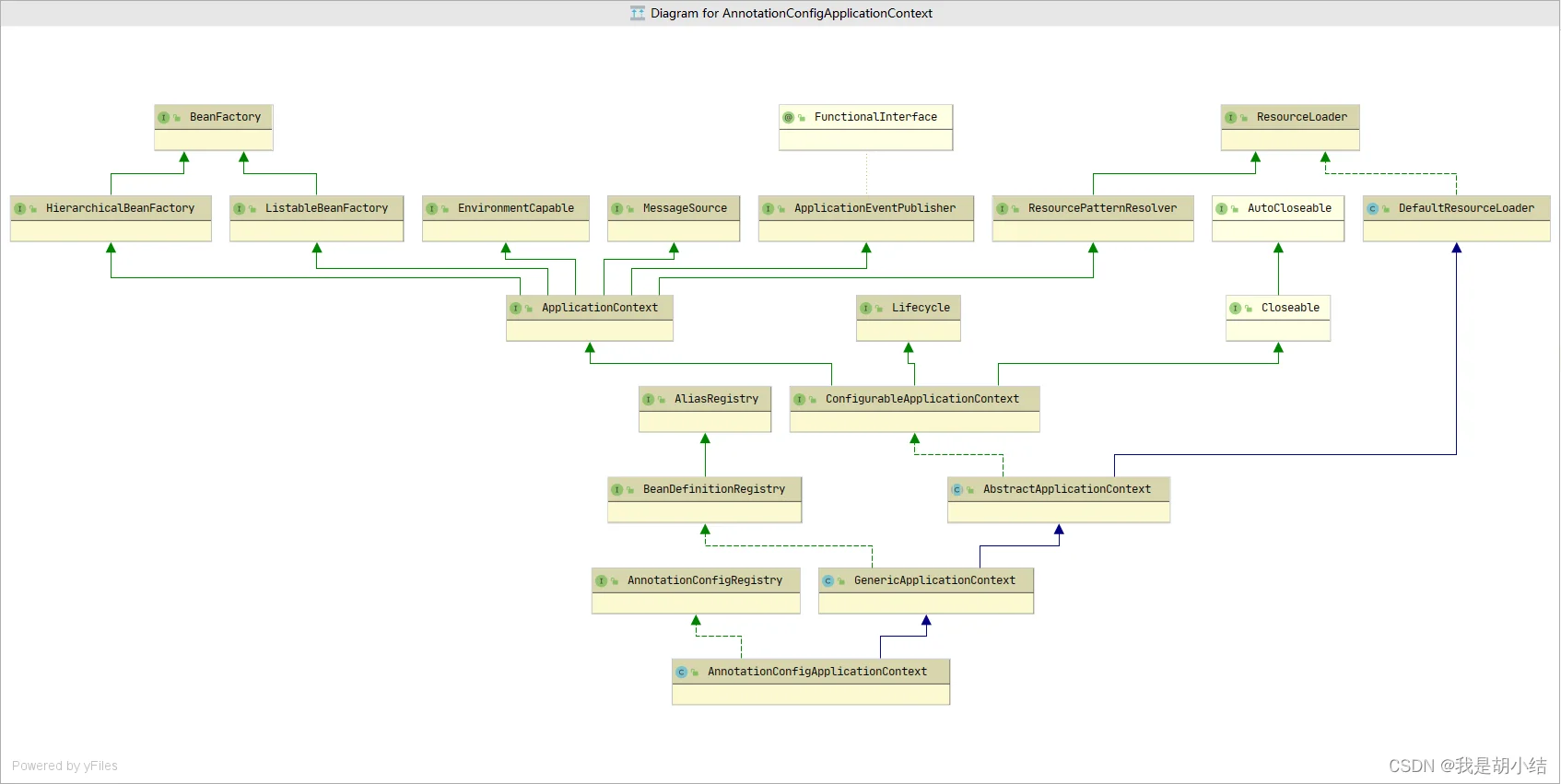Click the interface icon on BeanFactory node
The width and height of the screenshot is (1561, 784).
[163, 118]
